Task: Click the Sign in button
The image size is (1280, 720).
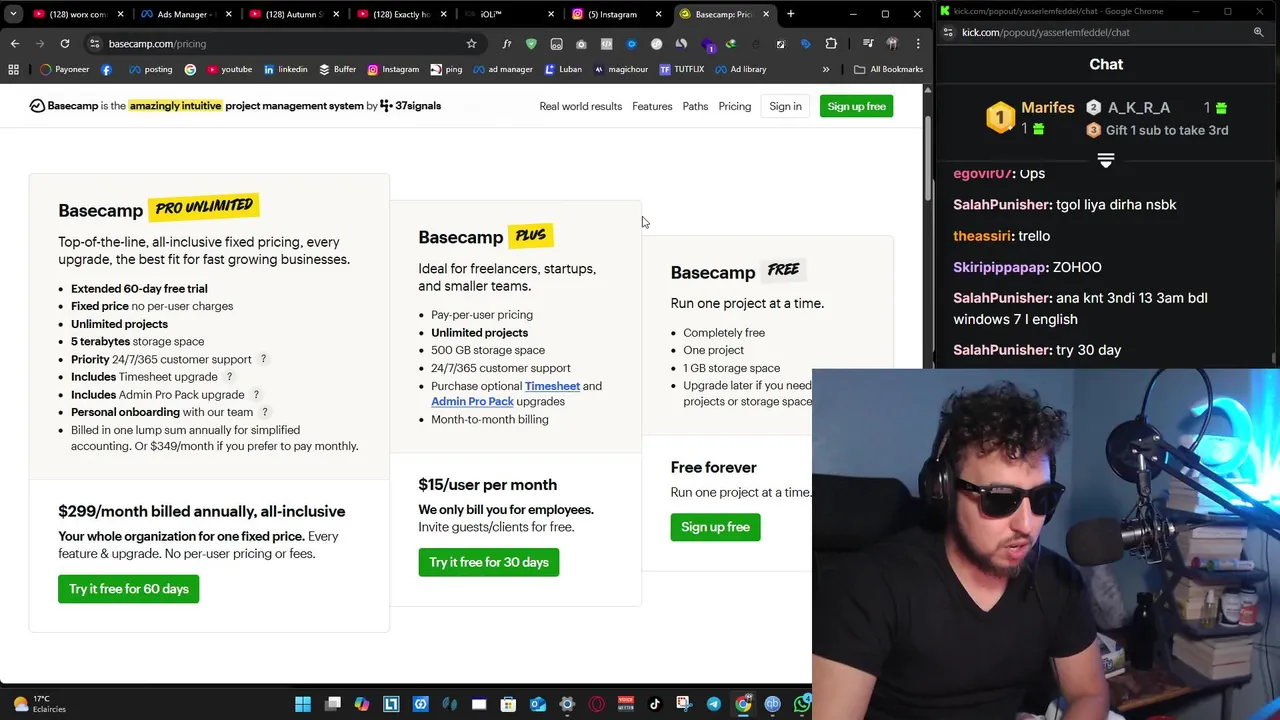Action: (x=785, y=106)
